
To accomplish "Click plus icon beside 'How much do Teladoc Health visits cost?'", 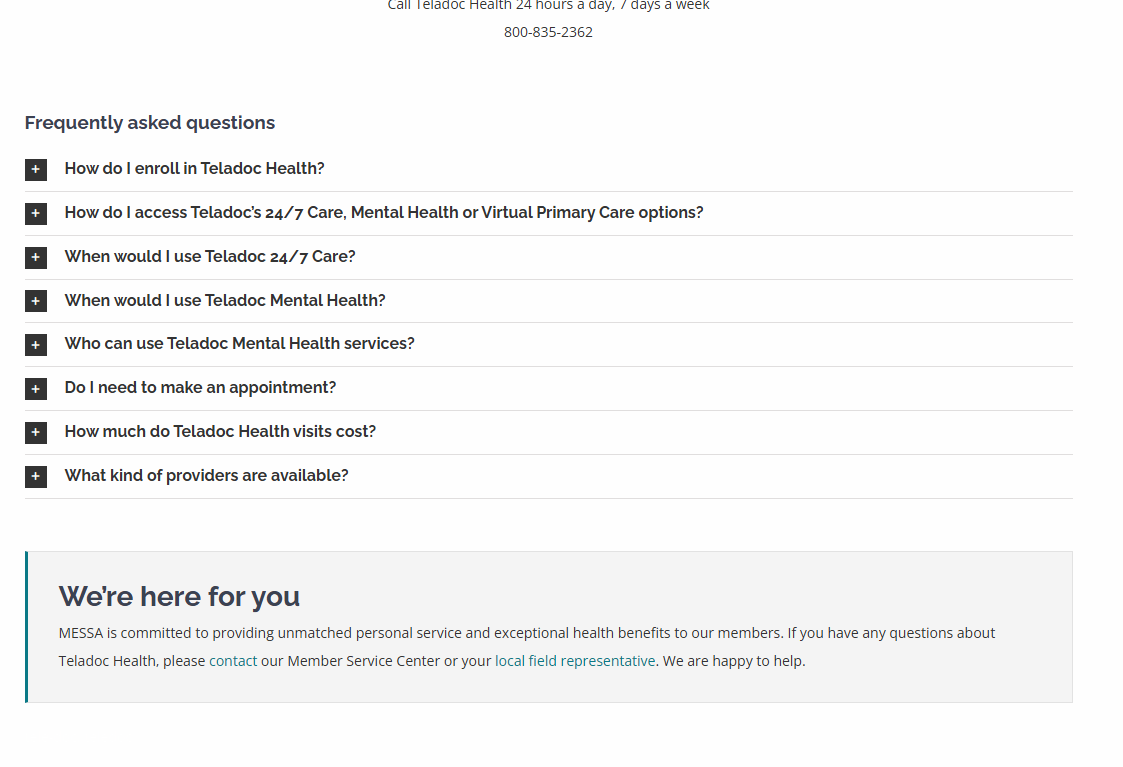I will [36, 433].
